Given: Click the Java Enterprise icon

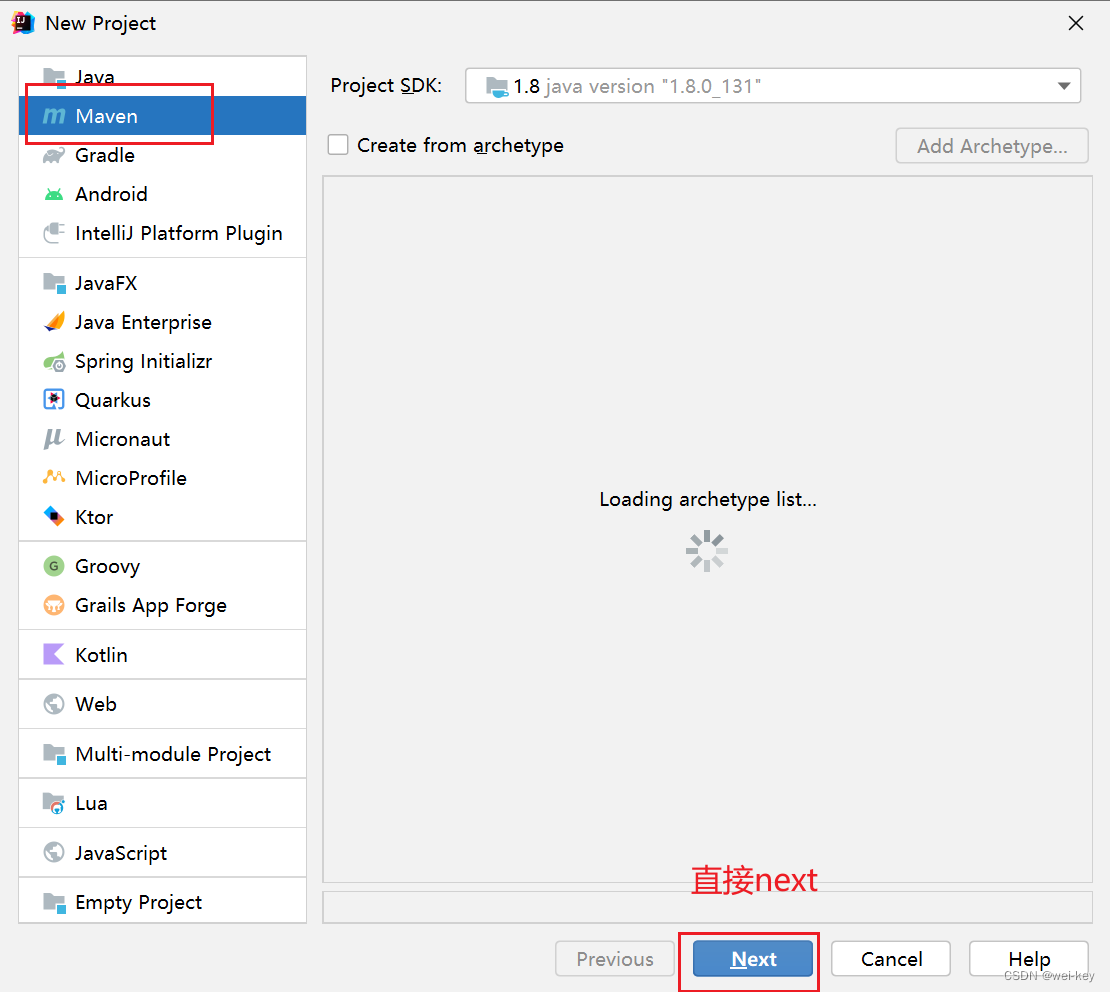Looking at the screenshot, I should (55, 322).
